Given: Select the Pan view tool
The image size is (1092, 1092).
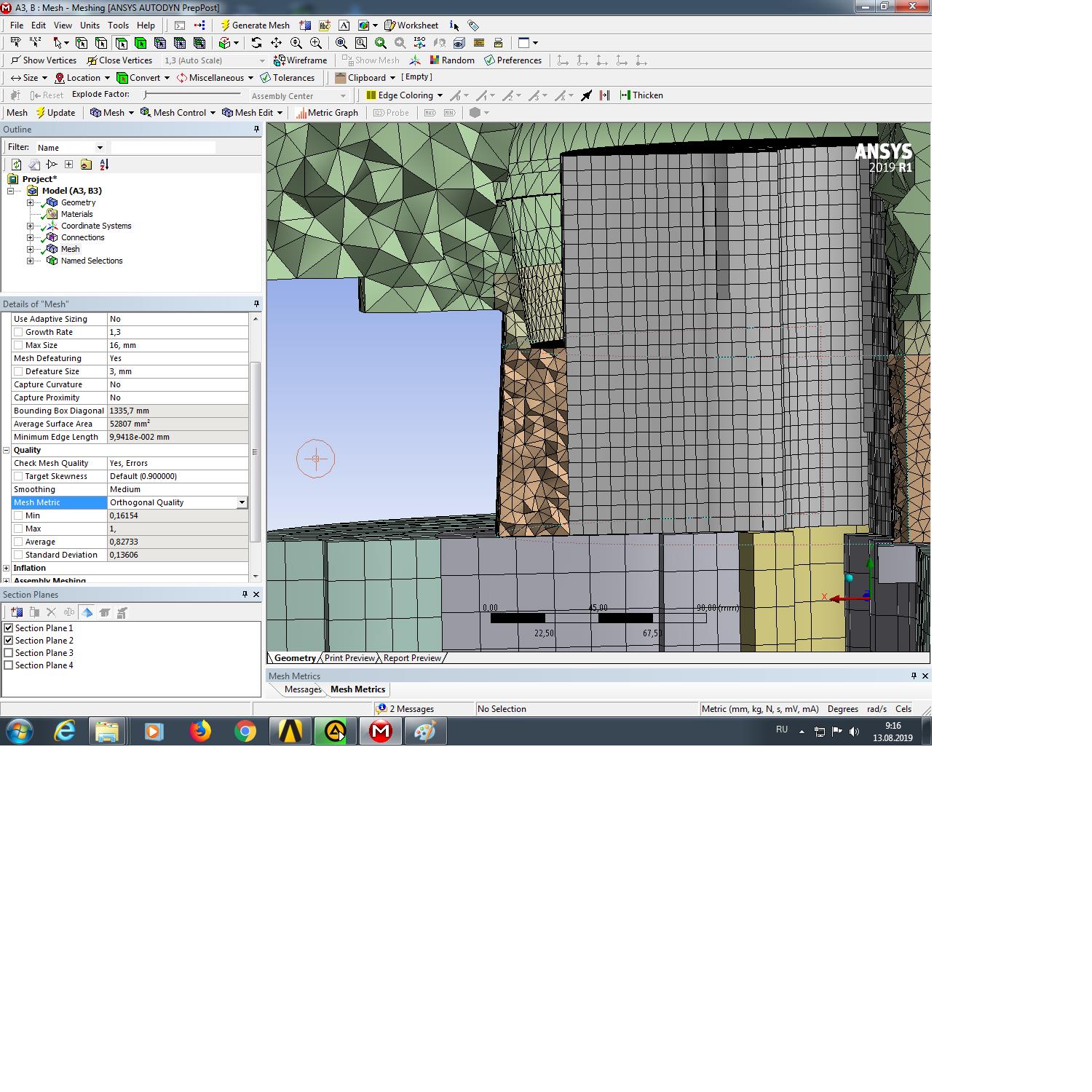Looking at the screenshot, I should tap(276, 43).
